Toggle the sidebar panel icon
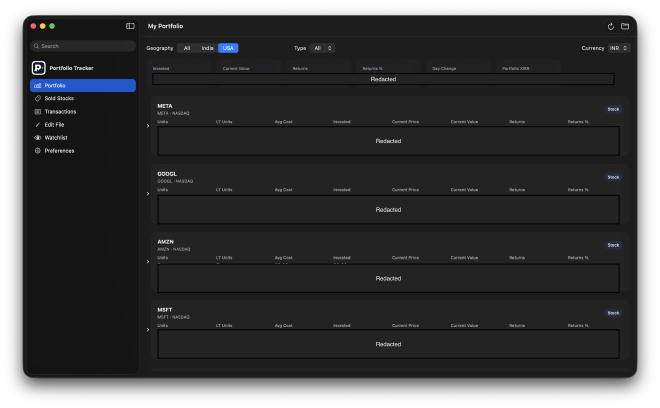 [130, 26]
